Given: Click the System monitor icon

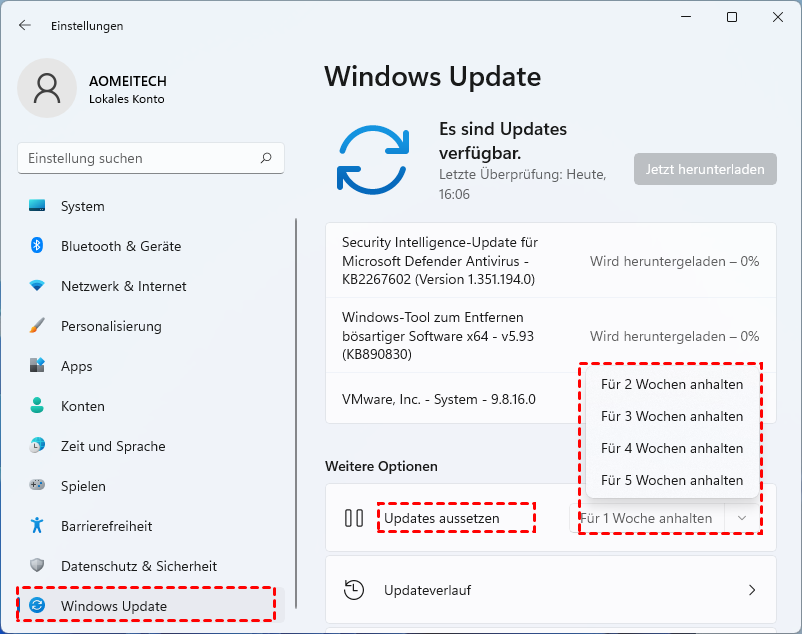Looking at the screenshot, I should tap(37, 206).
